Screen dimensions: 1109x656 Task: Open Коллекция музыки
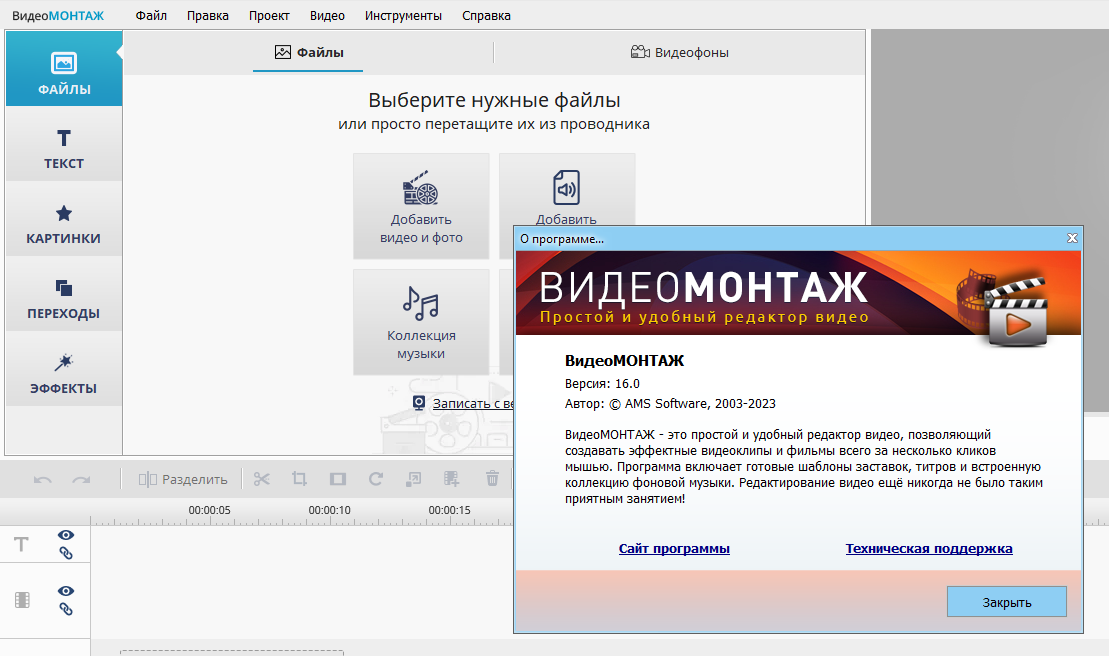click(421, 322)
